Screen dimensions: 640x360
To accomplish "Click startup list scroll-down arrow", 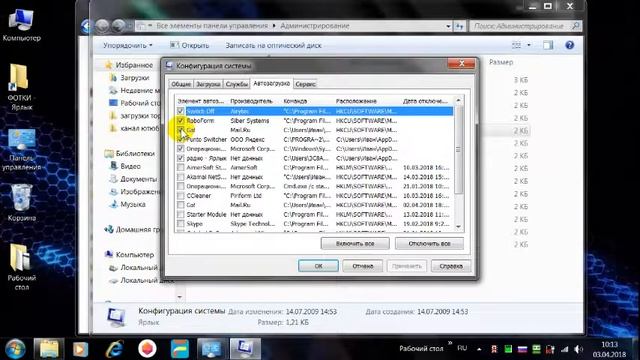I will tap(458, 227).
